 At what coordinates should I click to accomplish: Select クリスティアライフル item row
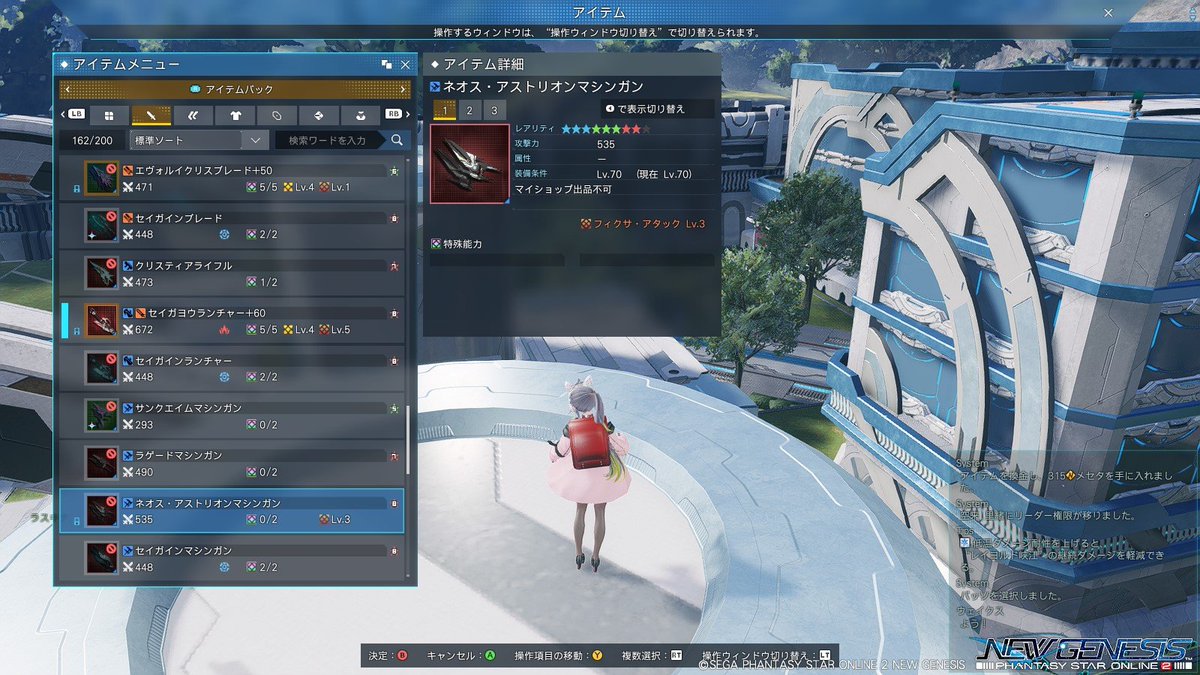tap(232, 274)
